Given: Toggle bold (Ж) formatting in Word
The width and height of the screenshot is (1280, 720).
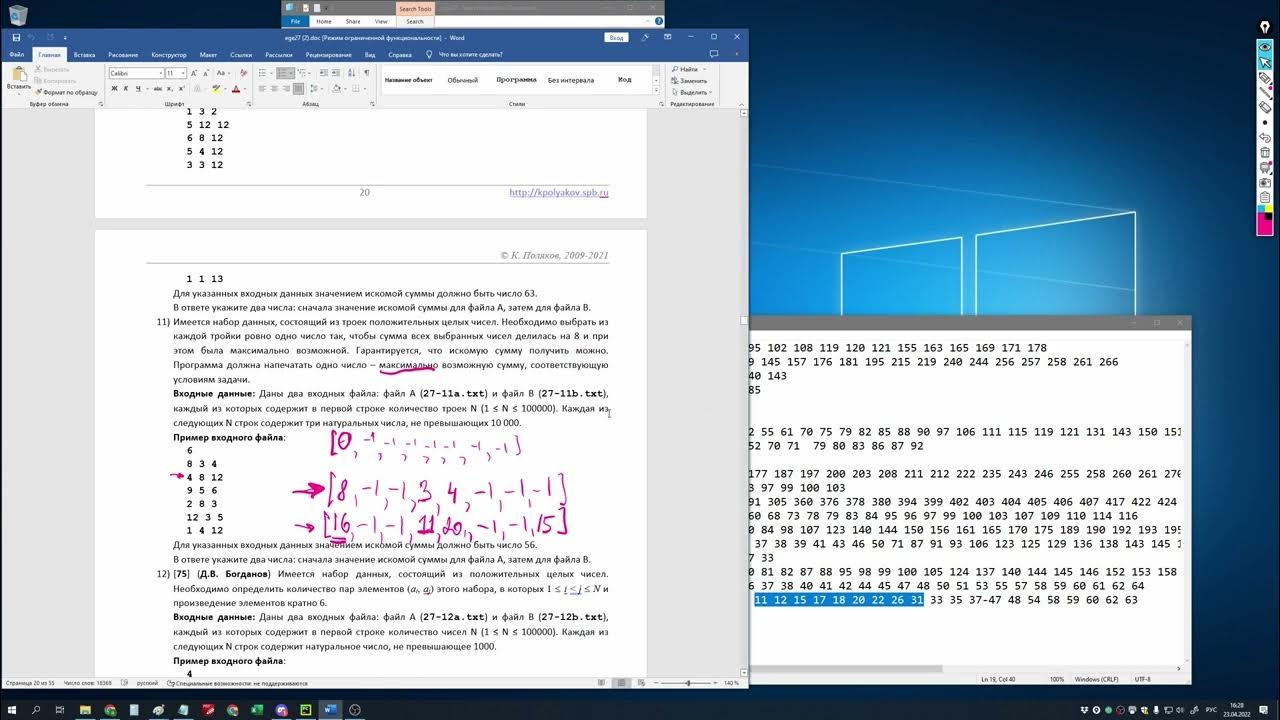Looking at the screenshot, I should tap(114, 89).
